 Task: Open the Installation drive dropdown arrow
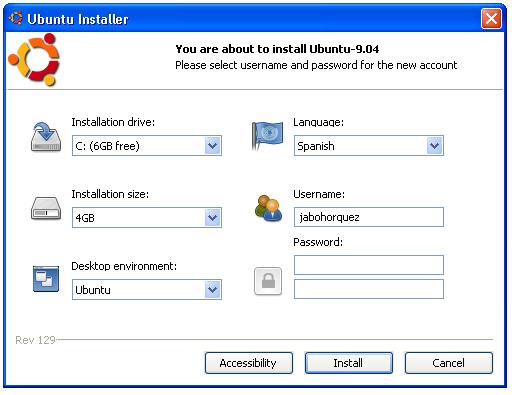(213, 146)
